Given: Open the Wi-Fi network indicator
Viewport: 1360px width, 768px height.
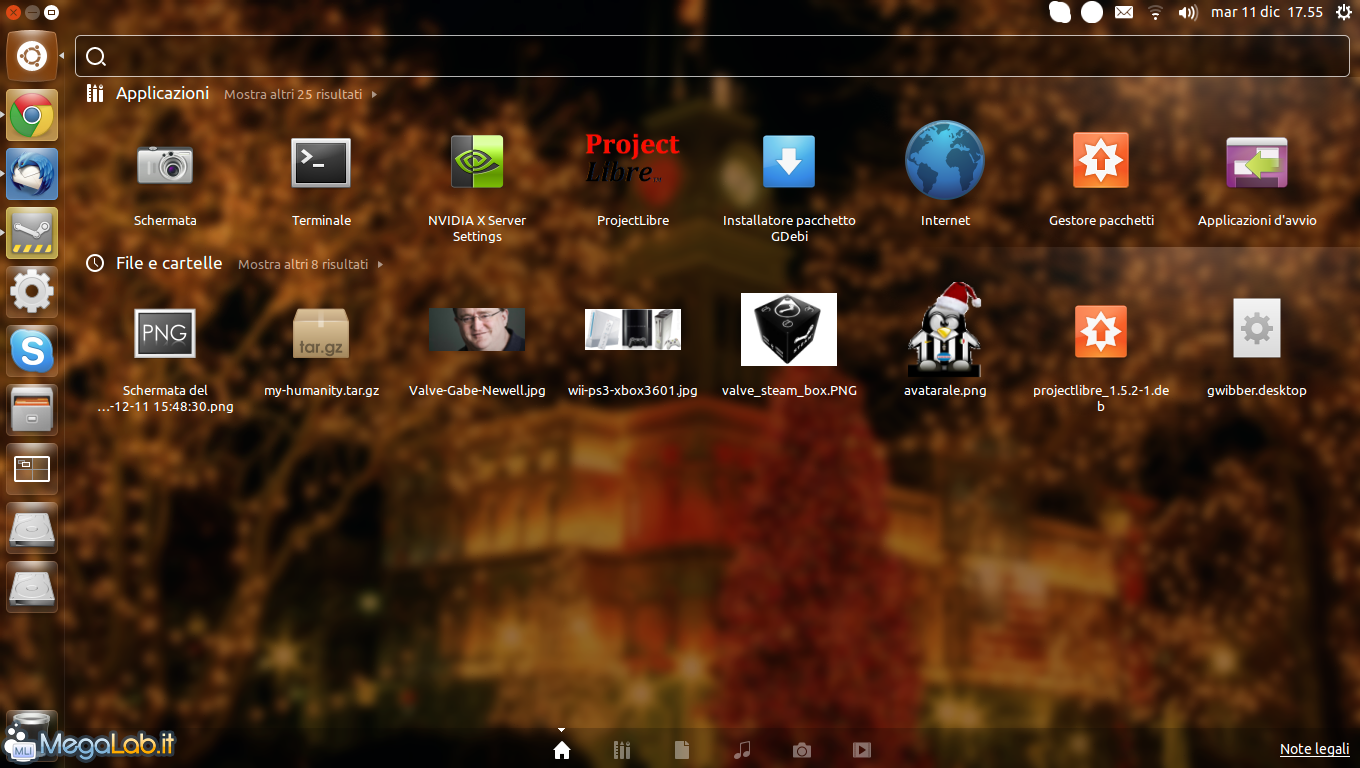Looking at the screenshot, I should [x=1156, y=12].
